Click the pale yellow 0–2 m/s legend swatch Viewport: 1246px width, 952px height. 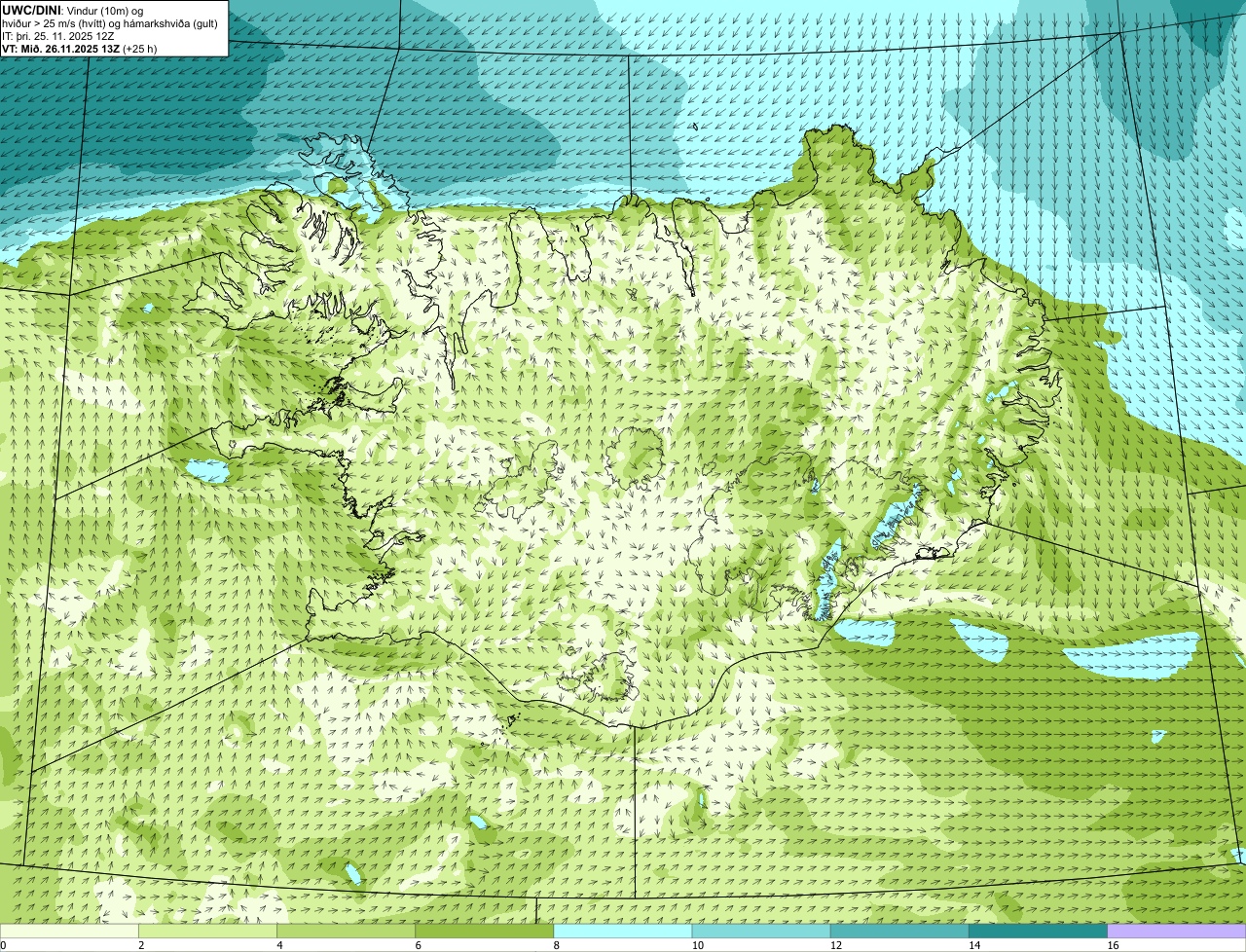69,931
